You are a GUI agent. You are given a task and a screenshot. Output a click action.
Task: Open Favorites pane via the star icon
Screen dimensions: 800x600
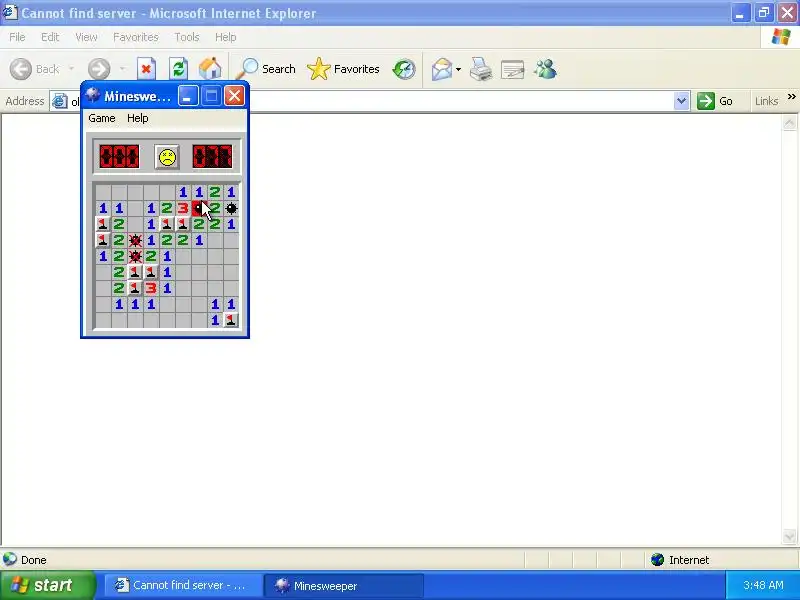pos(319,69)
